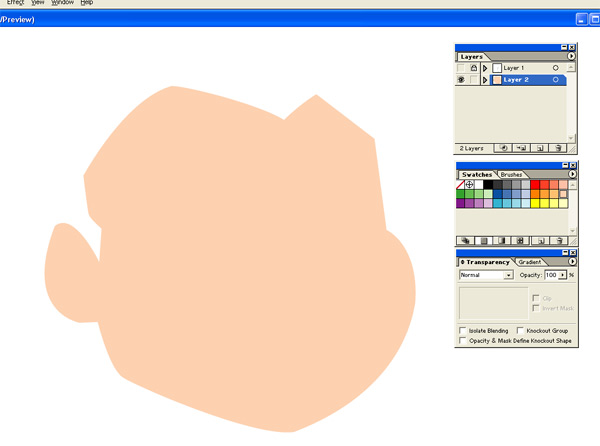Image resolution: width=600 pixels, height=446 pixels.
Task: Click Delete Selection trash icon in Layers panel
Action: click(558, 148)
